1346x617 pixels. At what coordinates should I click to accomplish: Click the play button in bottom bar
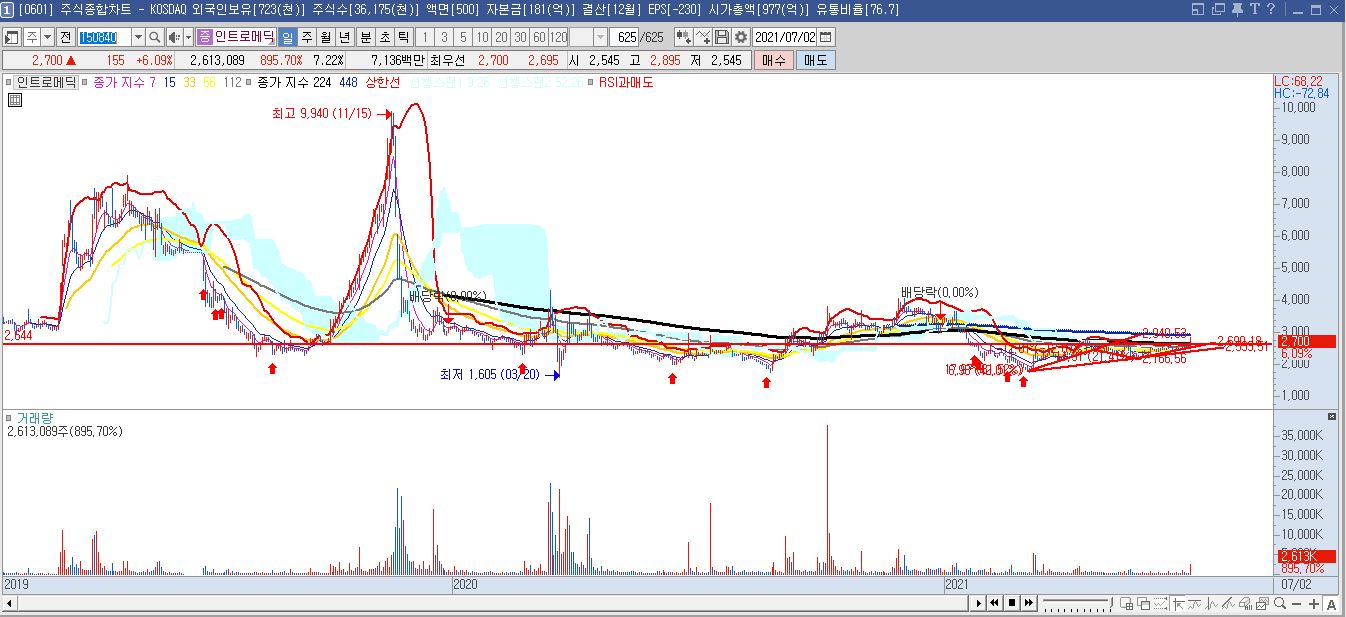(979, 603)
